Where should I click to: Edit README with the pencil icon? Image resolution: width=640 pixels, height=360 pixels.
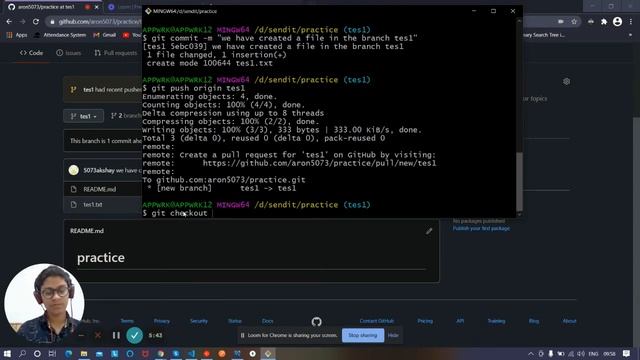click(429, 231)
